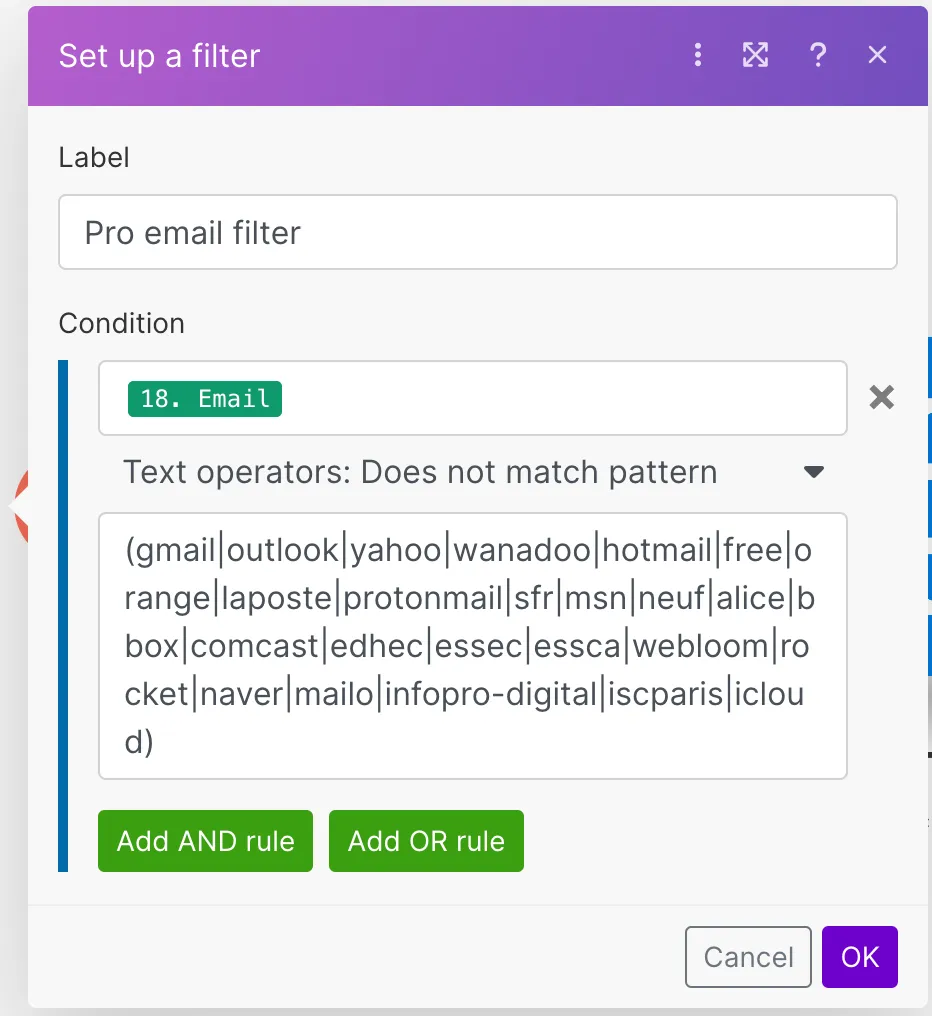
Task: Cancel the filter setup
Action: point(748,956)
